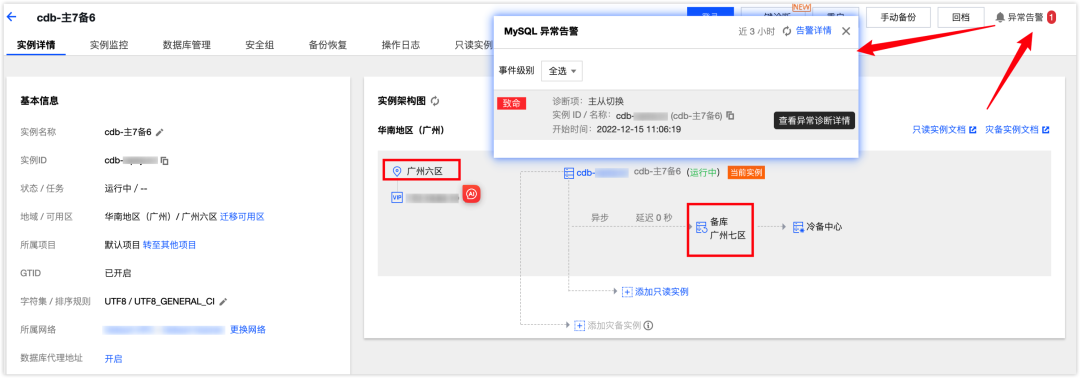Image resolution: width=1080 pixels, height=378 pixels.
Task: Click the 转至其他项目 link
Action: click(169, 245)
